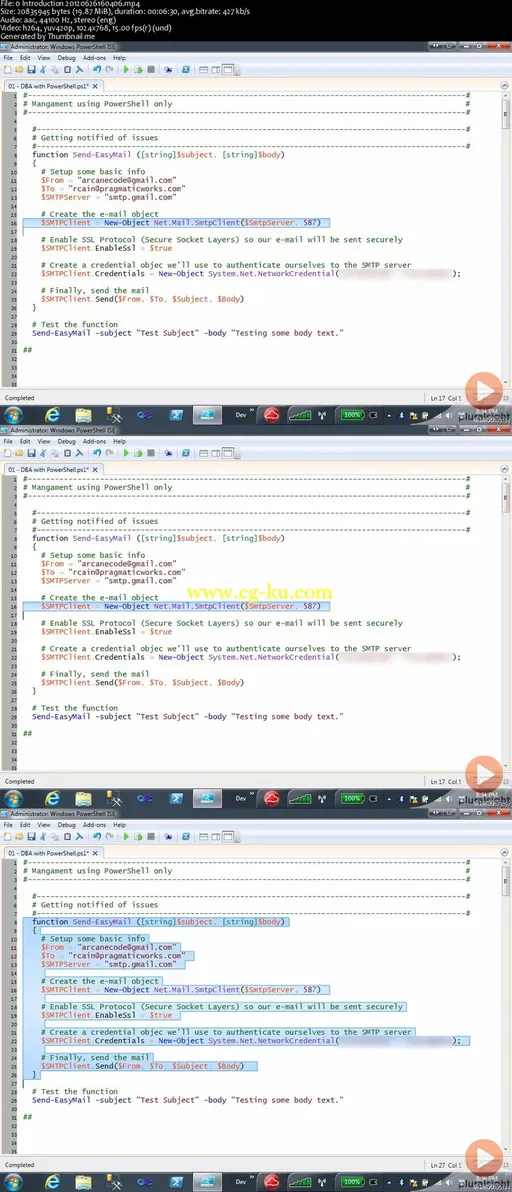The height and width of the screenshot is (1192, 512).
Task: Close the DBA with PowerShell.ps1 tab in the second frame
Action: pos(95,470)
